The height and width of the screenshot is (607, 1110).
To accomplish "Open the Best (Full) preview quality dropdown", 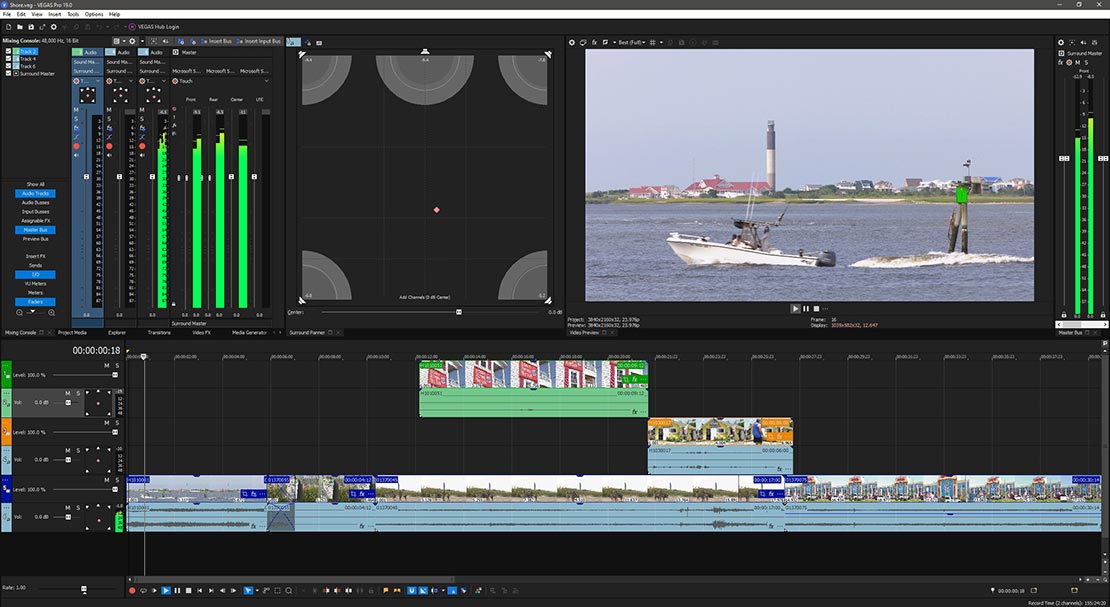I will 630,42.
